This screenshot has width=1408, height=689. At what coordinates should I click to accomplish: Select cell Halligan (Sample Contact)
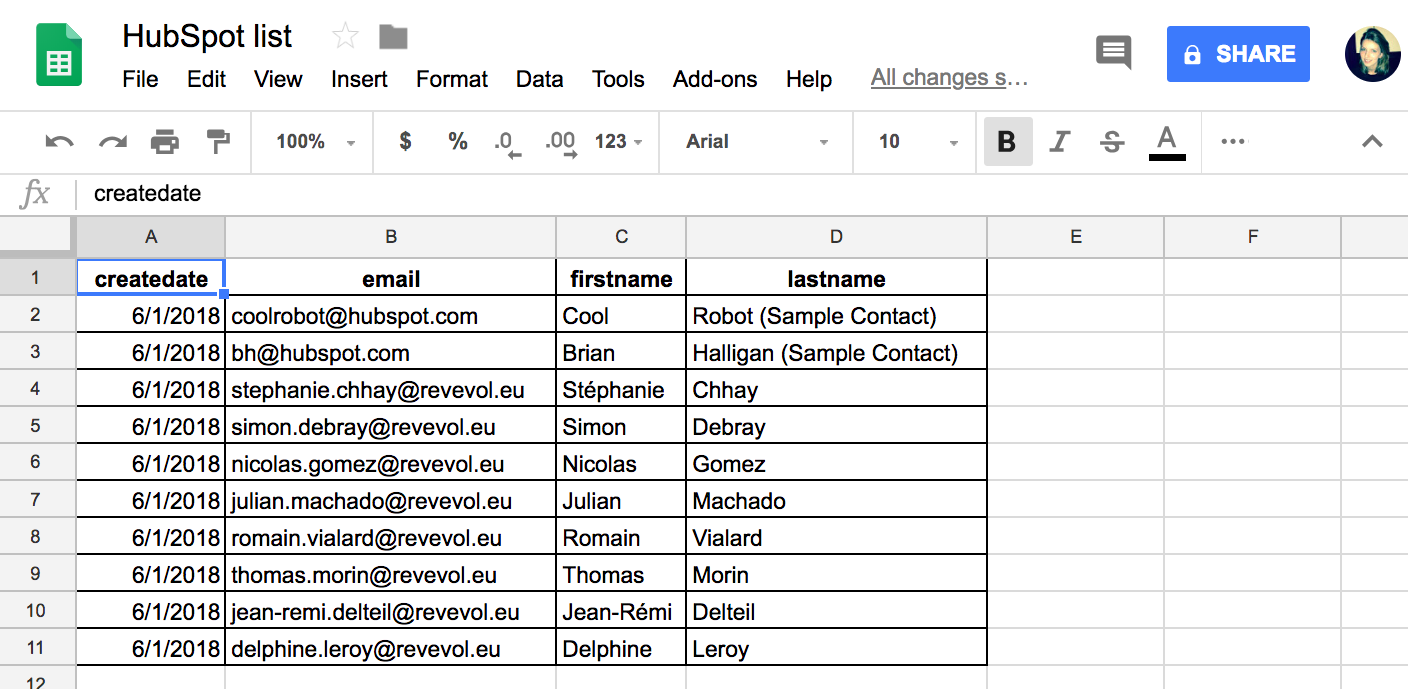click(x=837, y=353)
